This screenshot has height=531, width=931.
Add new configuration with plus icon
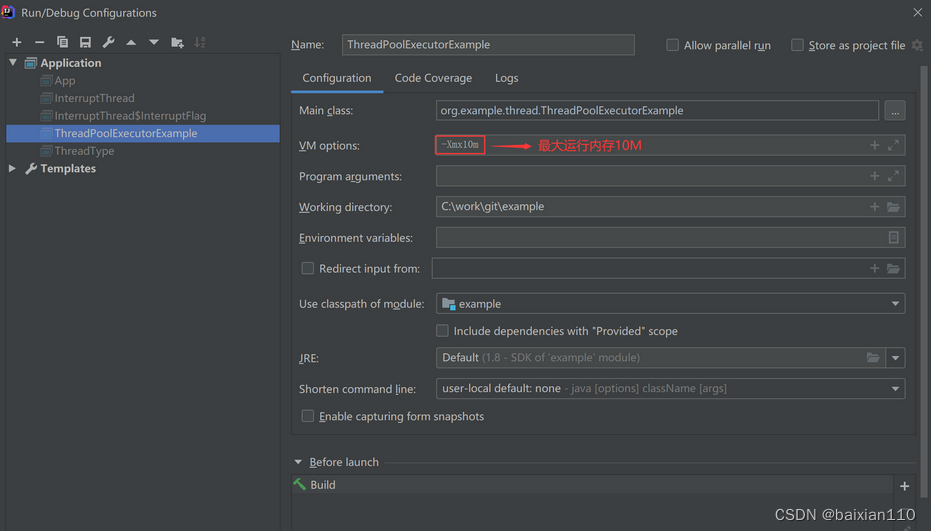(17, 42)
